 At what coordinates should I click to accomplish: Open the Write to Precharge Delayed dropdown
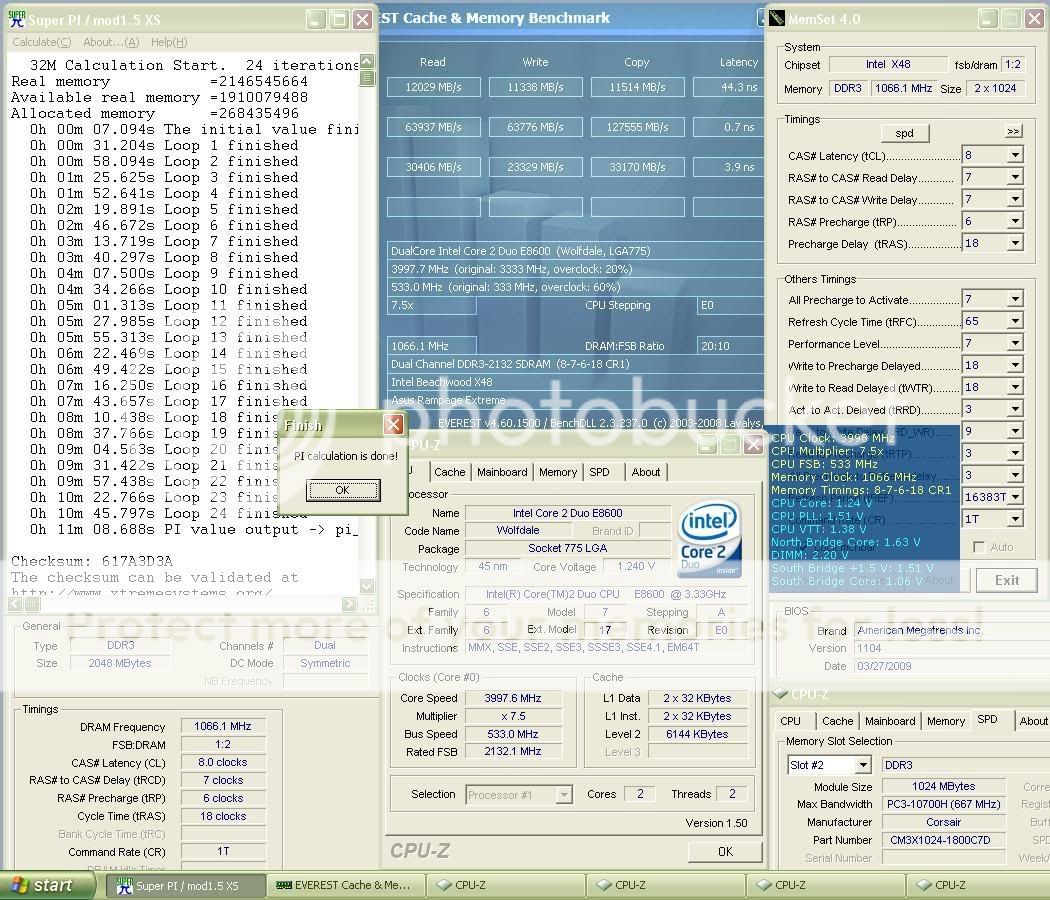[x=1015, y=366]
